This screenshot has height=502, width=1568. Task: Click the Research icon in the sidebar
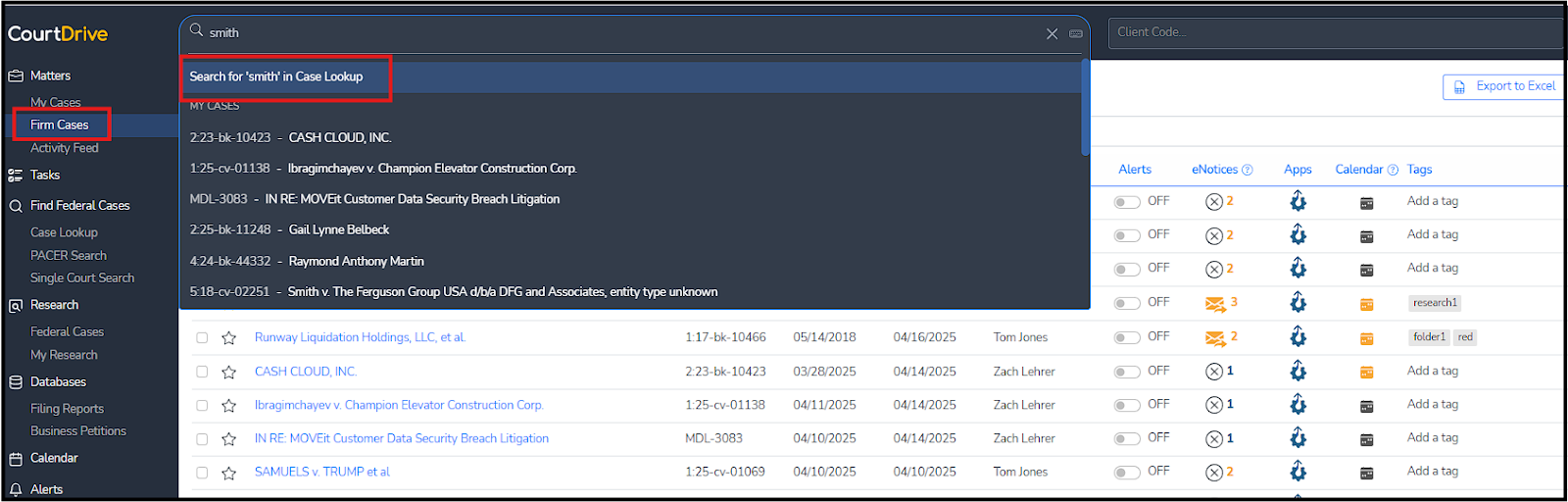(16, 306)
